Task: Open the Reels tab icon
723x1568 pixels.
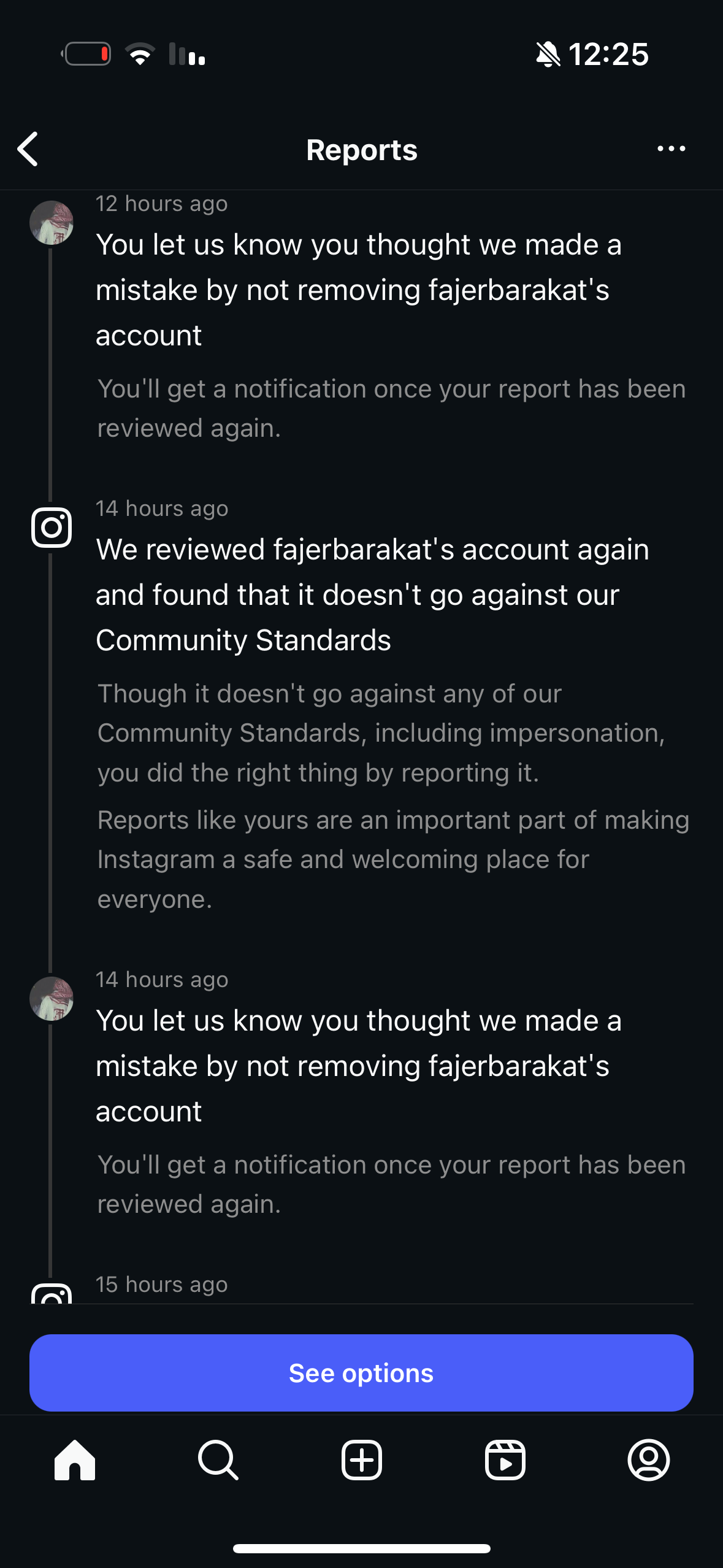Action: tap(505, 1460)
